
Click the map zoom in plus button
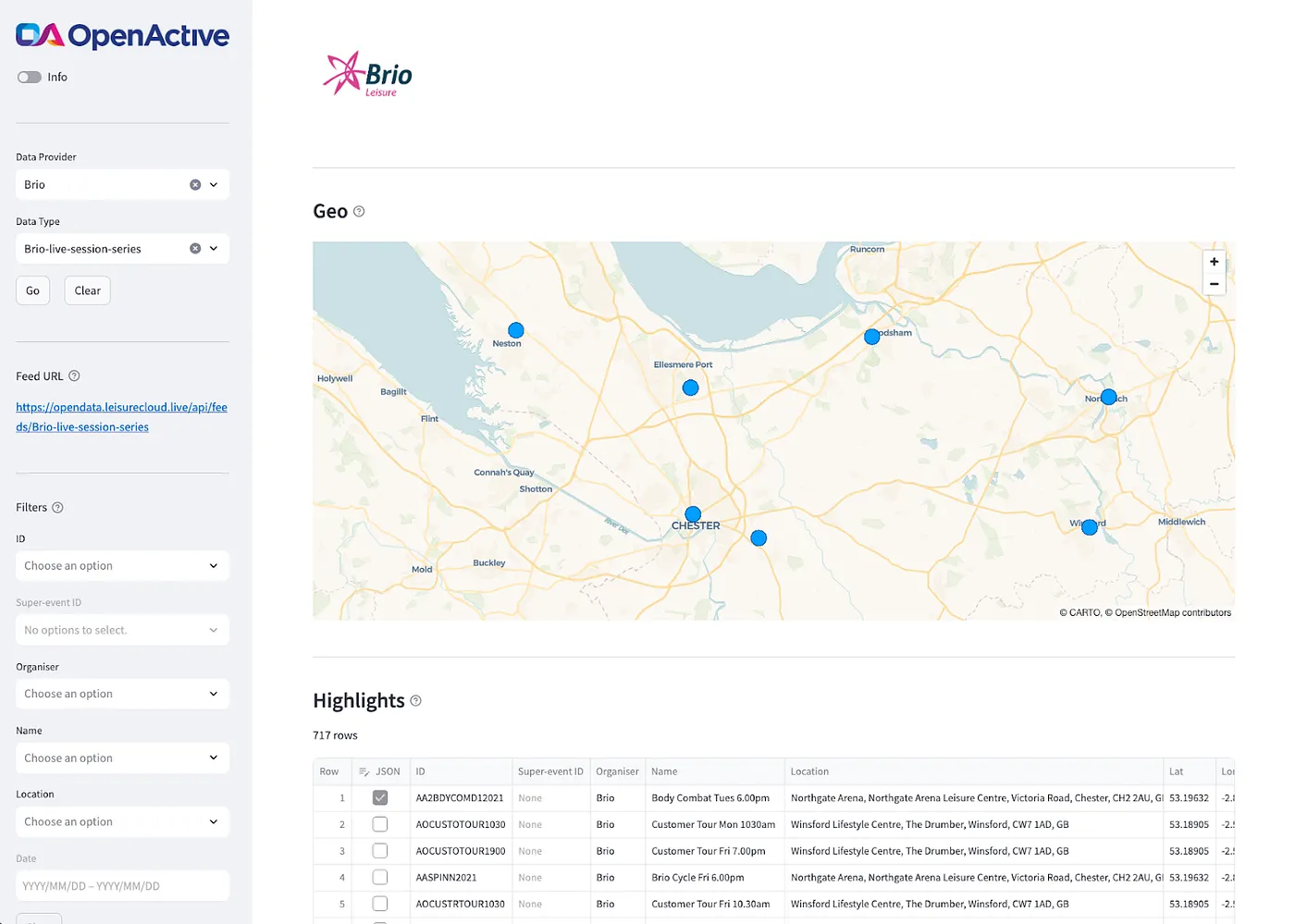click(1214, 262)
